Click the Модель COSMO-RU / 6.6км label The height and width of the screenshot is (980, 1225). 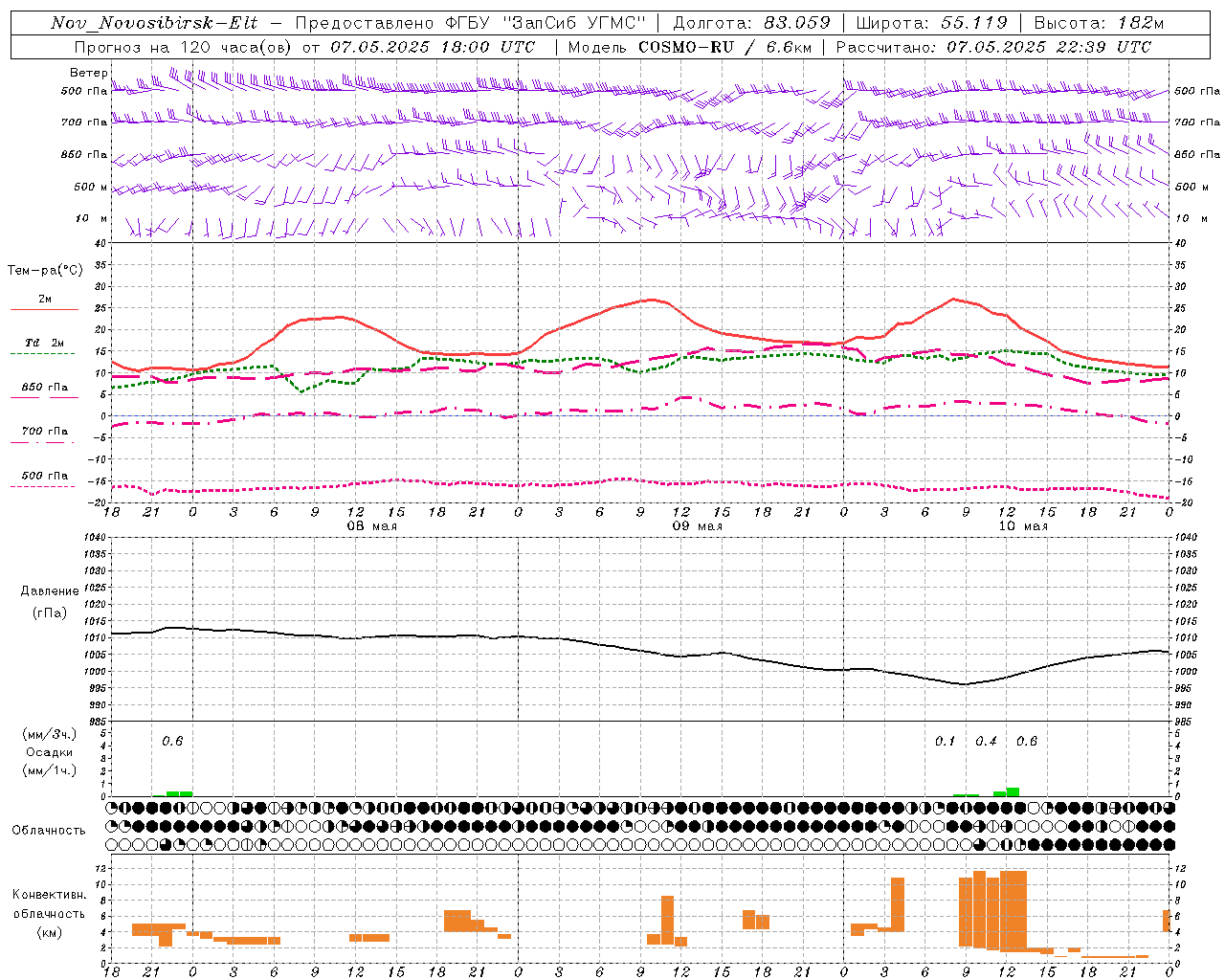pos(690,47)
